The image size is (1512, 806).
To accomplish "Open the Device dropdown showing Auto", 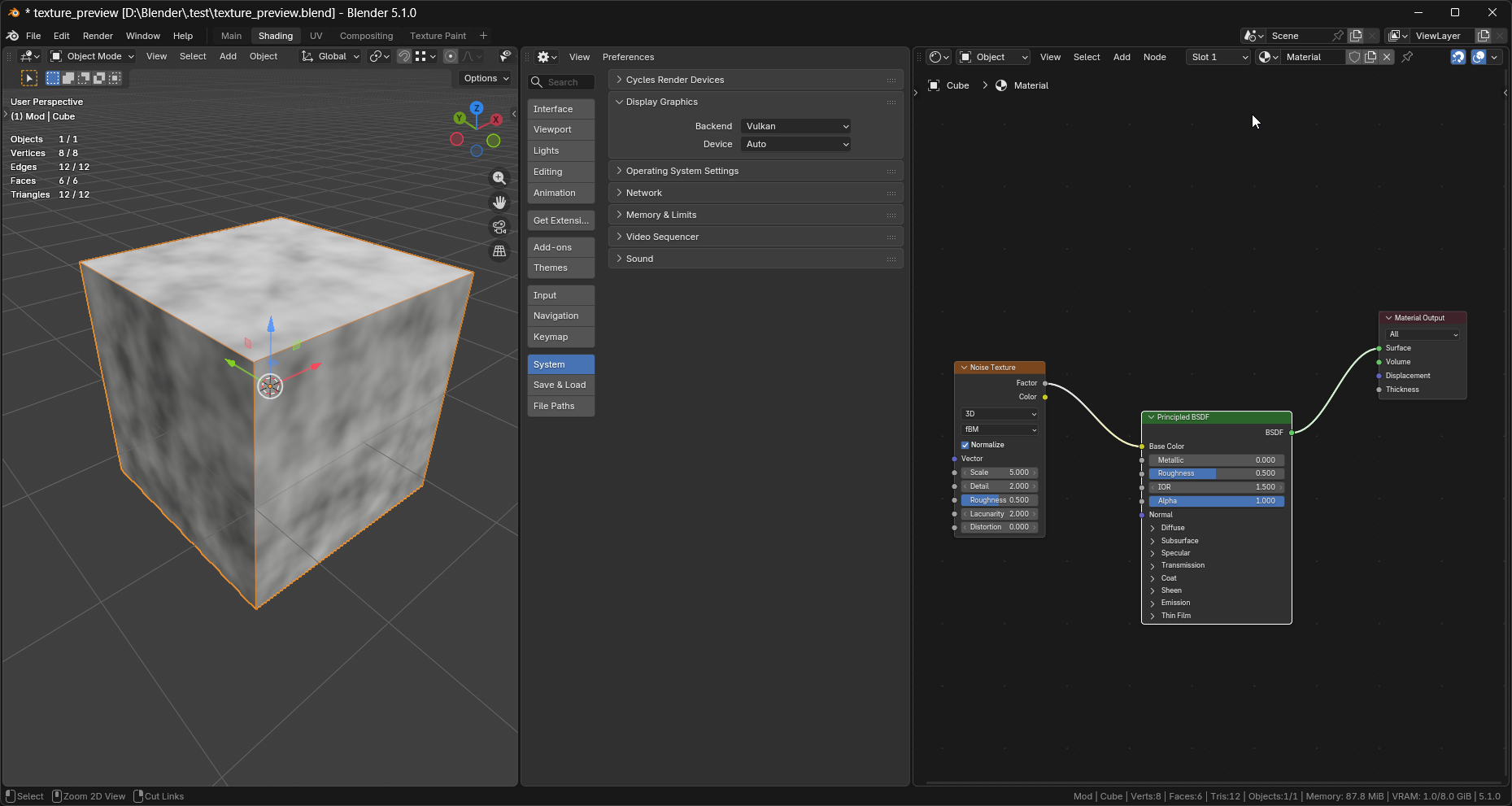I will [796, 144].
